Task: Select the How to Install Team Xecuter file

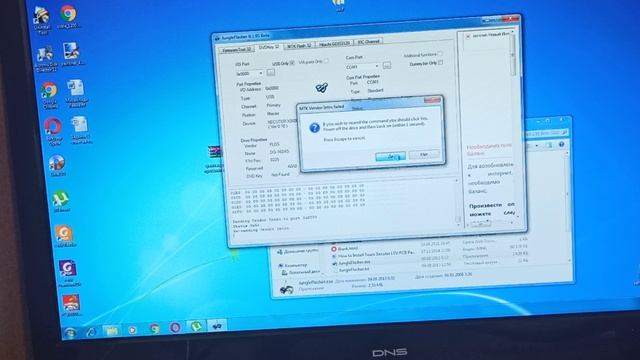Action: pos(373,255)
